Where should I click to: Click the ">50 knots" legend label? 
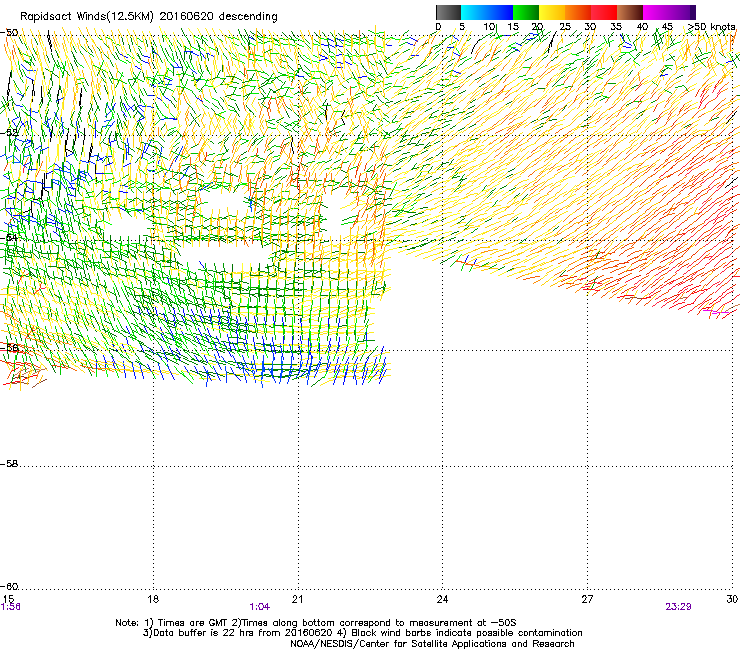click(711, 26)
